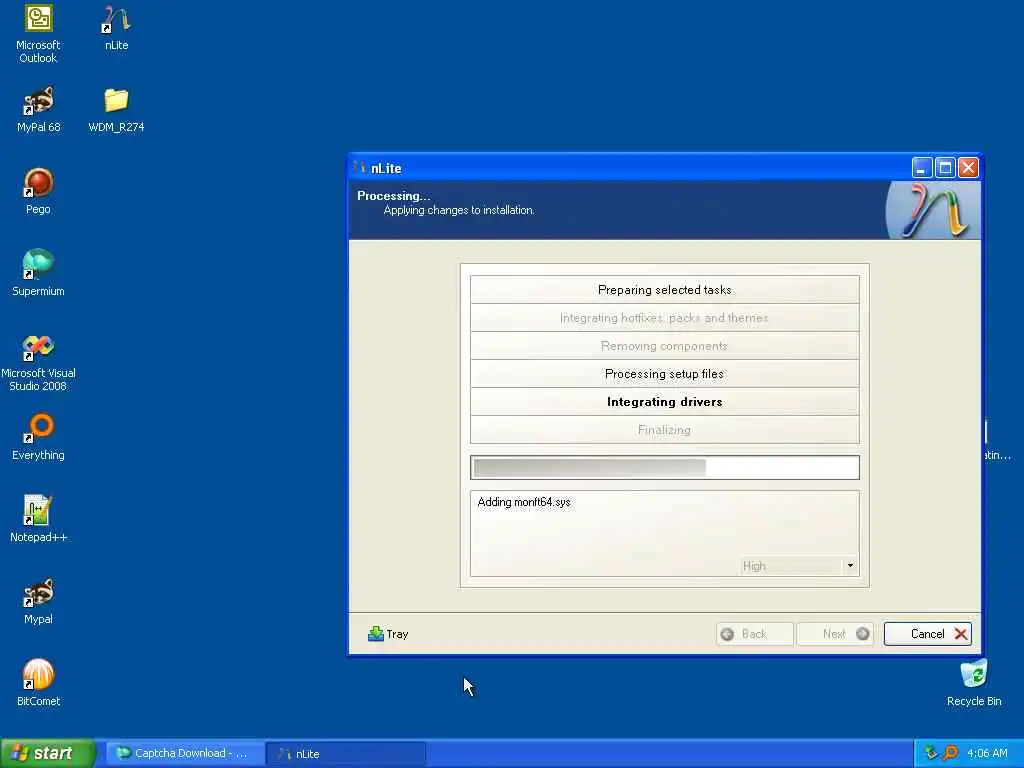Click the Integrating drivers step

(665, 402)
